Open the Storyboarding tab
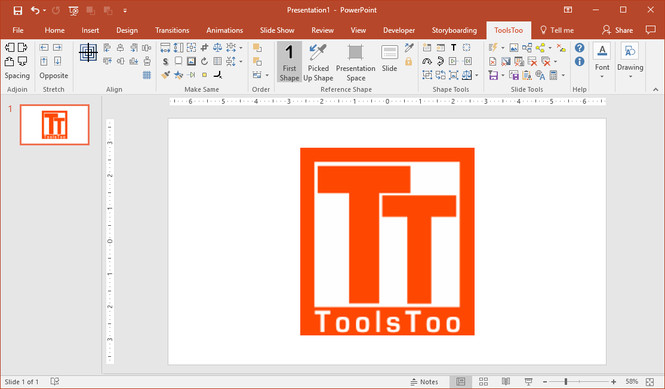 (454, 30)
